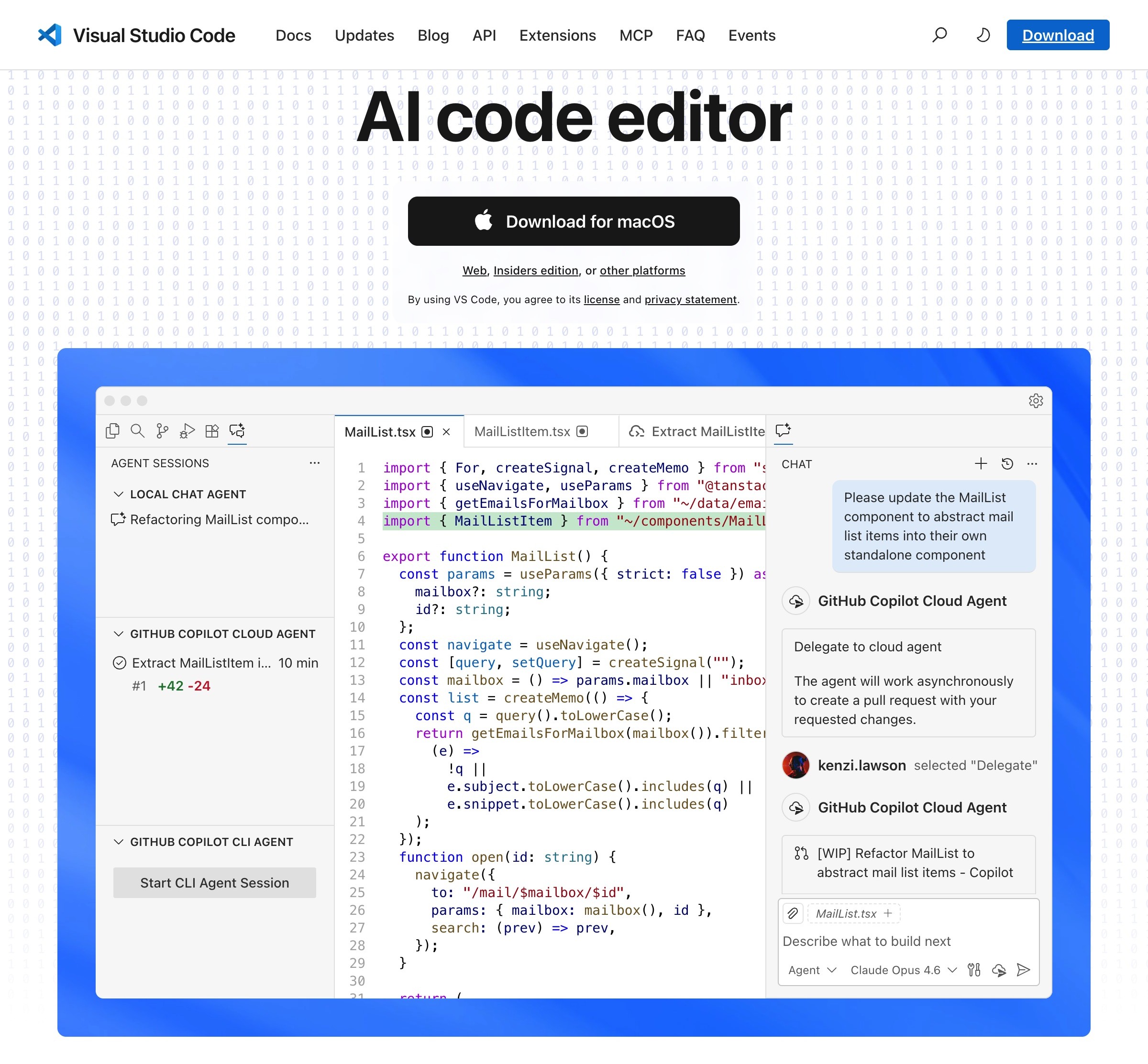Attach context with the paperclip icon

pyautogui.click(x=793, y=913)
